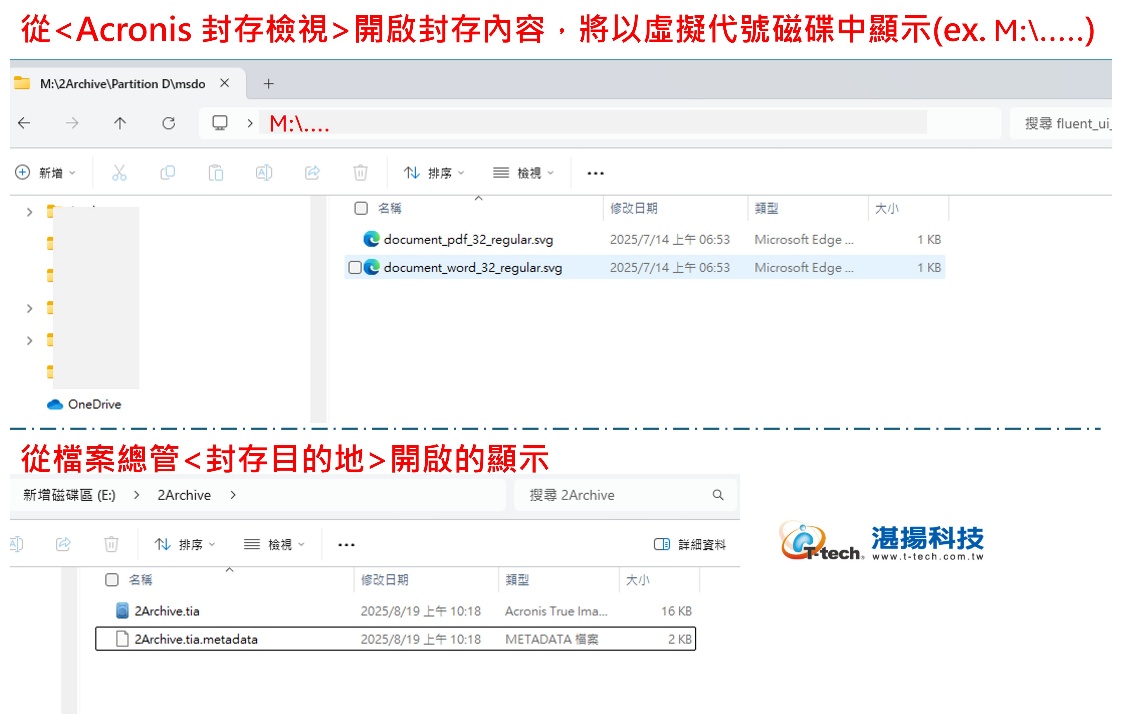Sort lower list by 類型 column
The image size is (1125, 714).
pos(517,580)
